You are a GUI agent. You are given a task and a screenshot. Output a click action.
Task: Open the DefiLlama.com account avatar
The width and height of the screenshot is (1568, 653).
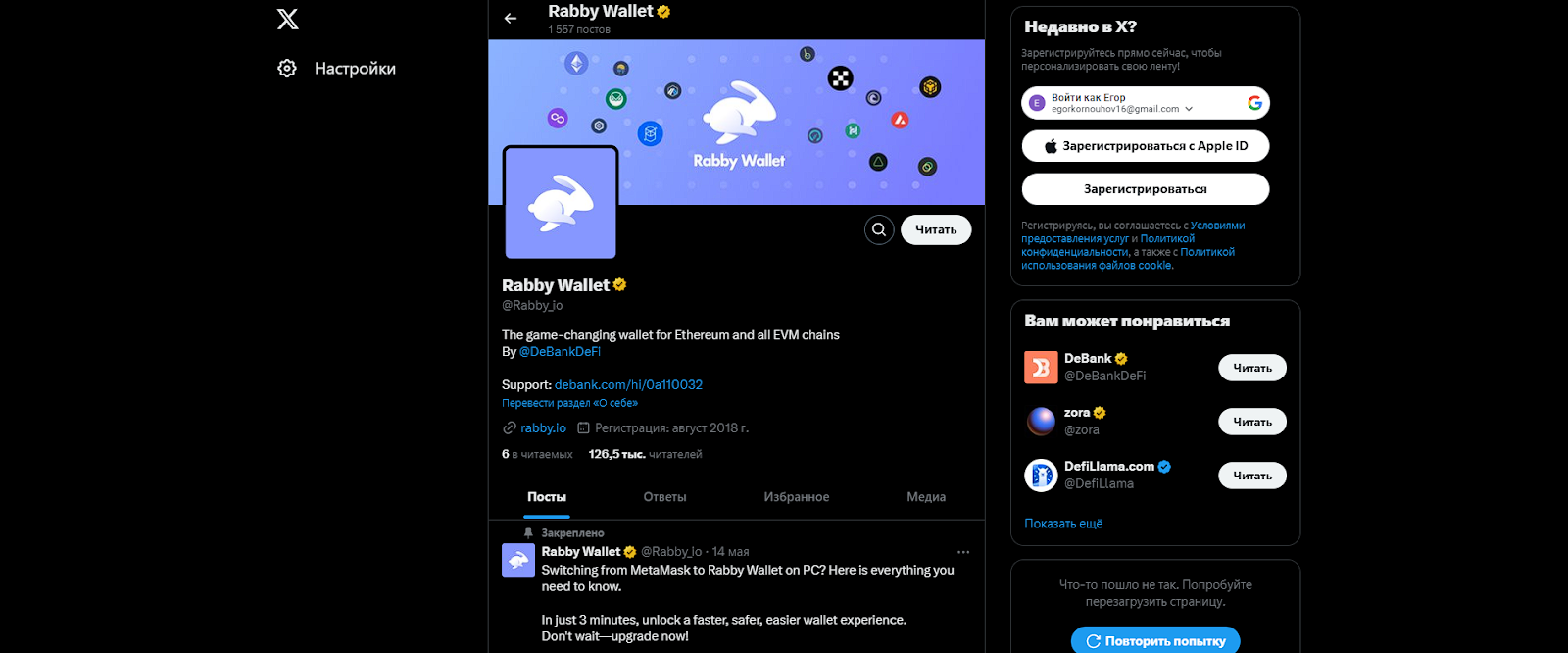[x=1041, y=475]
